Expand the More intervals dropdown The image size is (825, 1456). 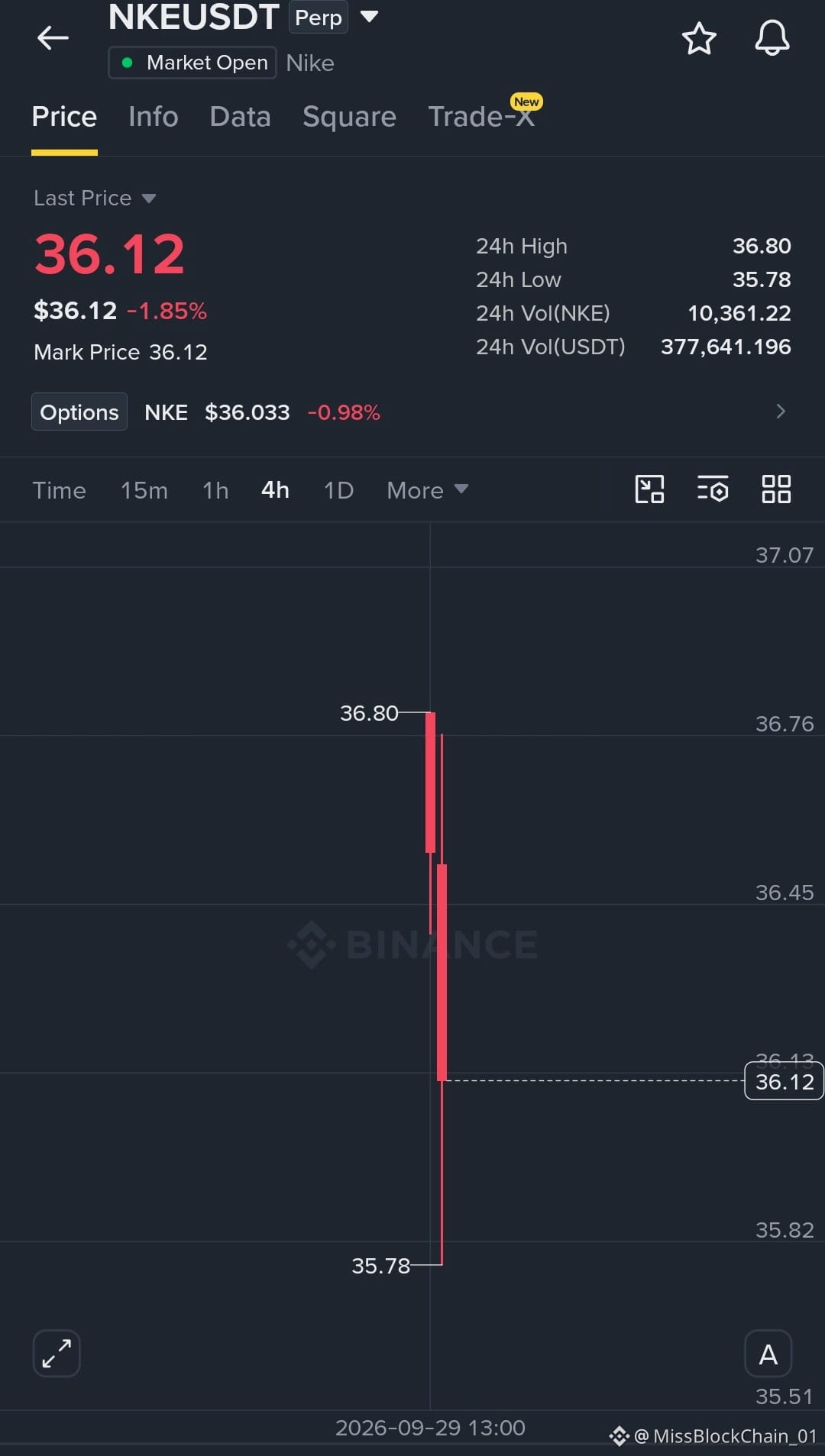click(x=427, y=490)
